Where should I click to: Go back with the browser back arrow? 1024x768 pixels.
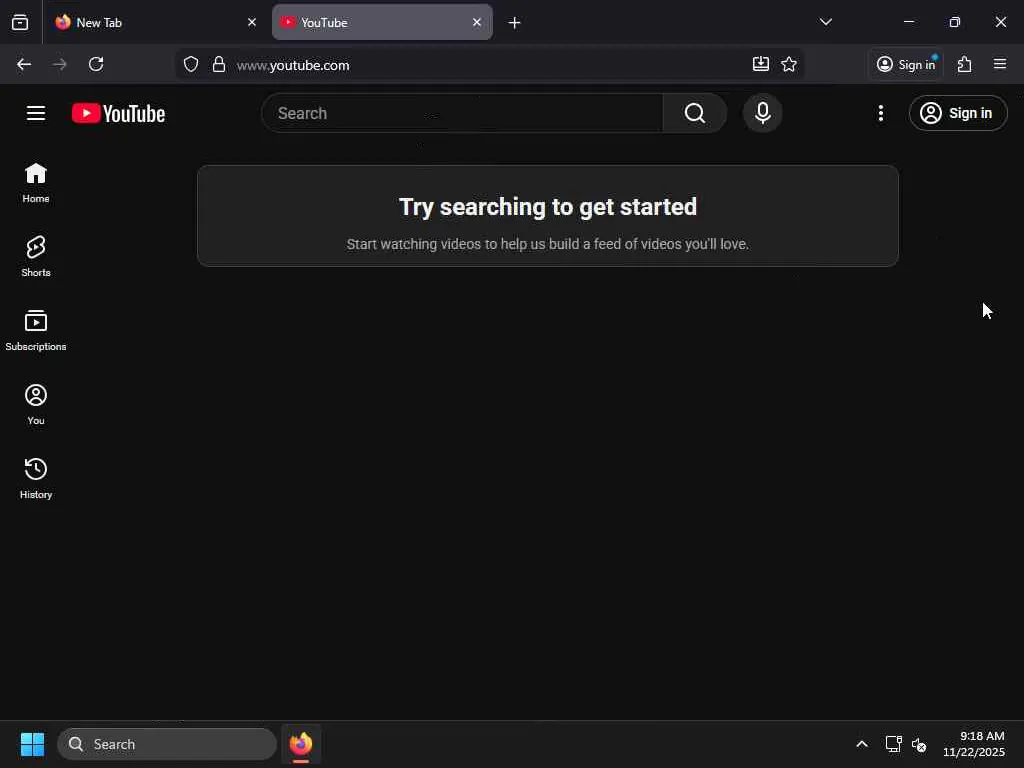24,64
